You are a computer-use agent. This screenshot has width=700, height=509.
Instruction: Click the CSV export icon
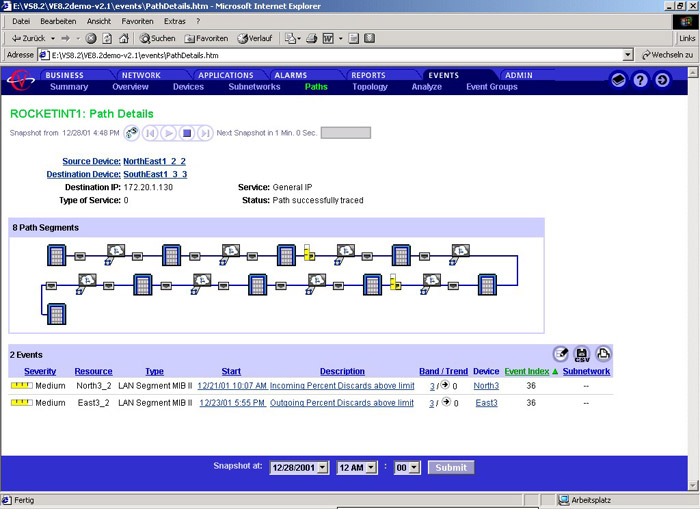coord(581,353)
